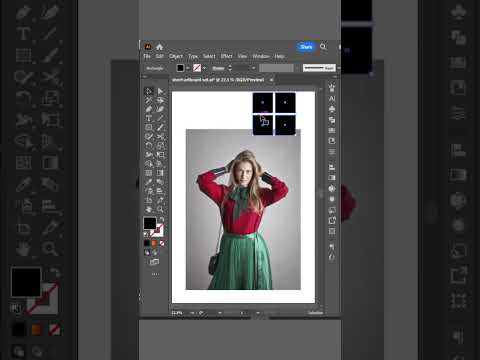Select the Line Segment tool
The height and width of the screenshot is (360, 480).
tap(160, 118)
